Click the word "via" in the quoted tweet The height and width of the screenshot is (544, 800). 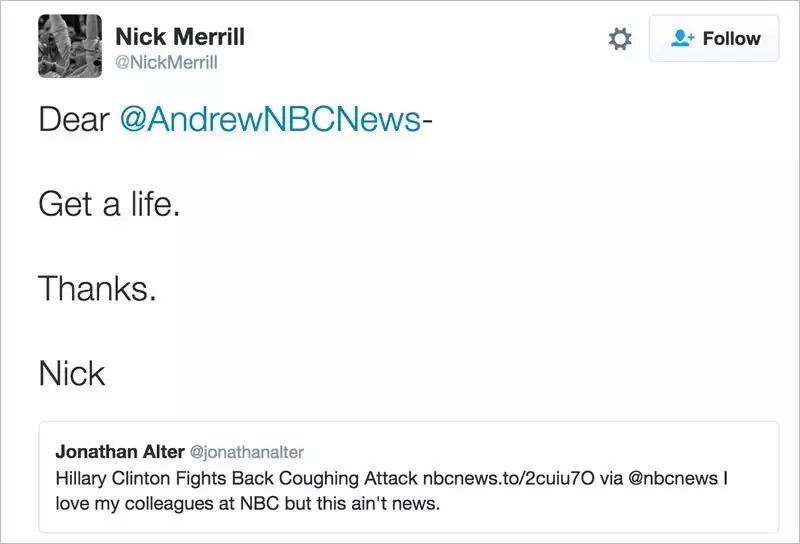tap(613, 478)
